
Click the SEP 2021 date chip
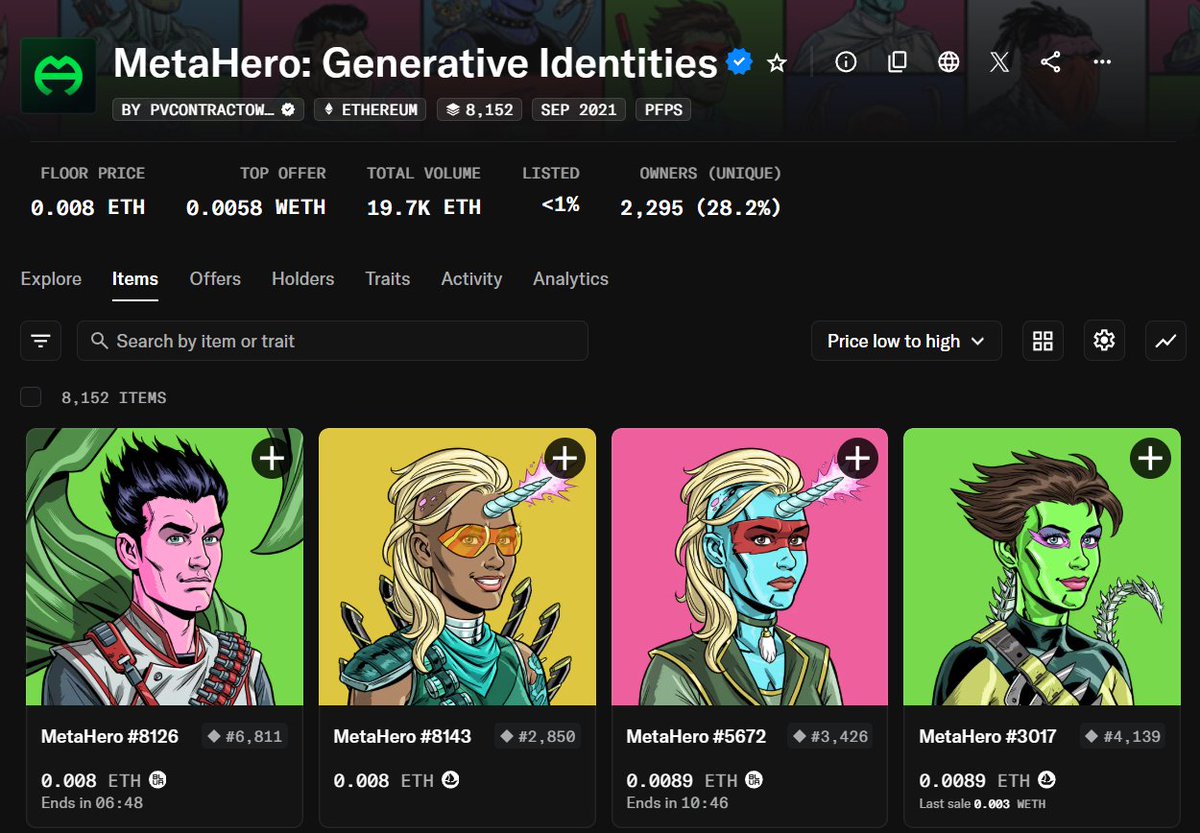click(x=579, y=109)
